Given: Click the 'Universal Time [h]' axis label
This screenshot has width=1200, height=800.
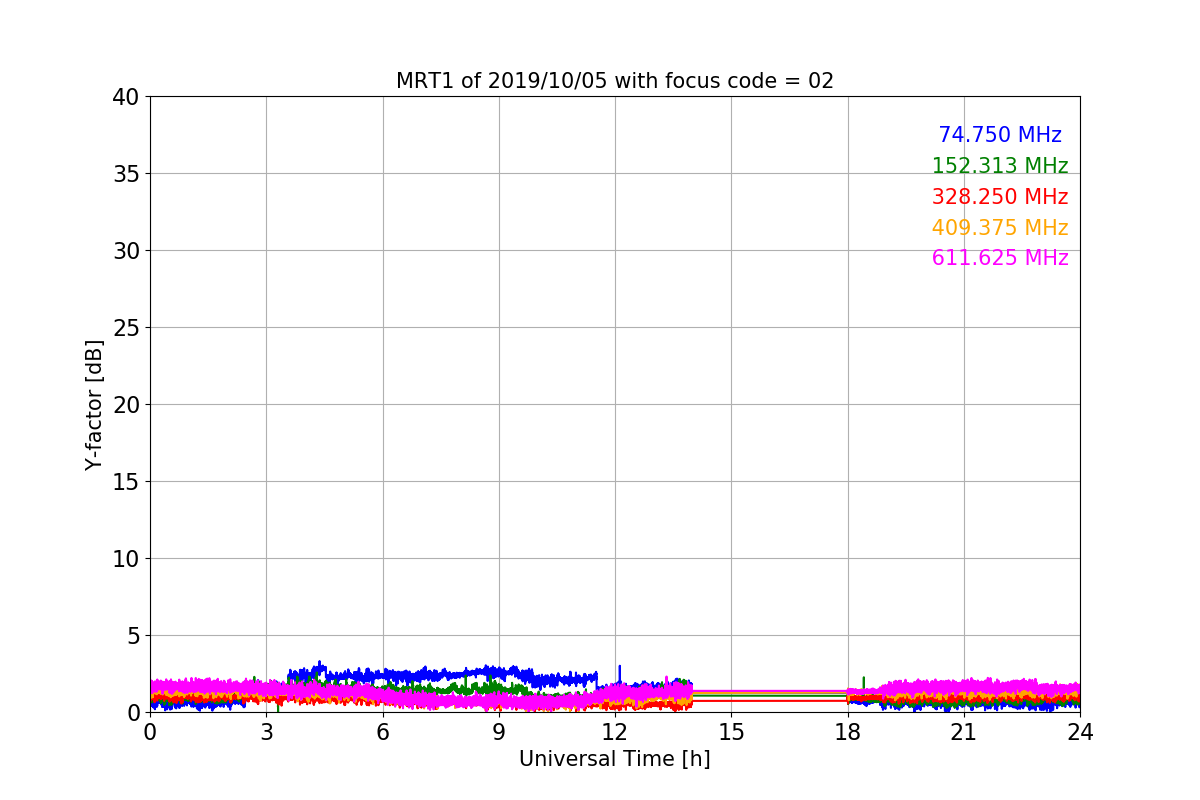Looking at the screenshot, I should [614, 759].
